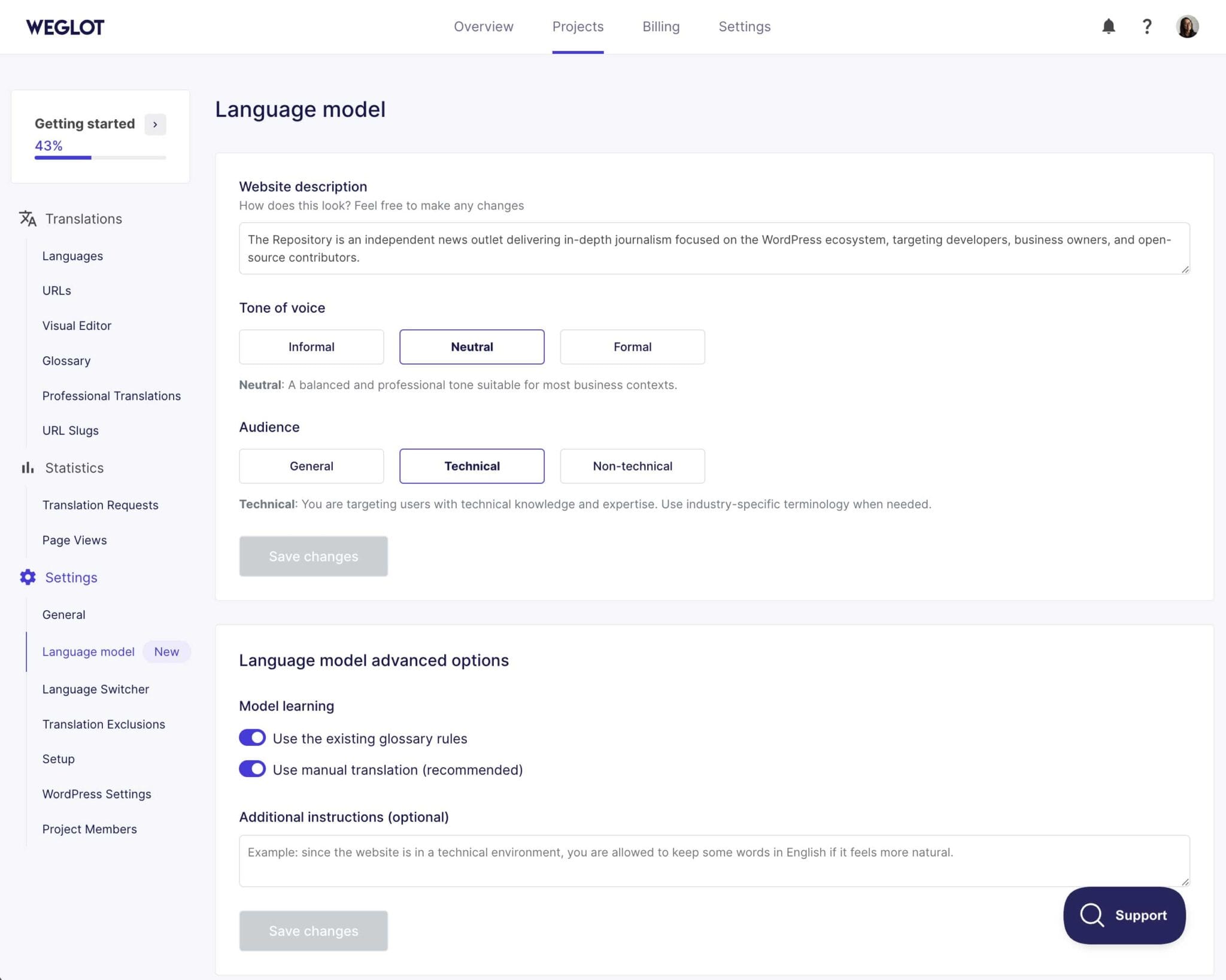The image size is (1226, 980).
Task: Click the Getting started progress bar
Action: [x=100, y=157]
